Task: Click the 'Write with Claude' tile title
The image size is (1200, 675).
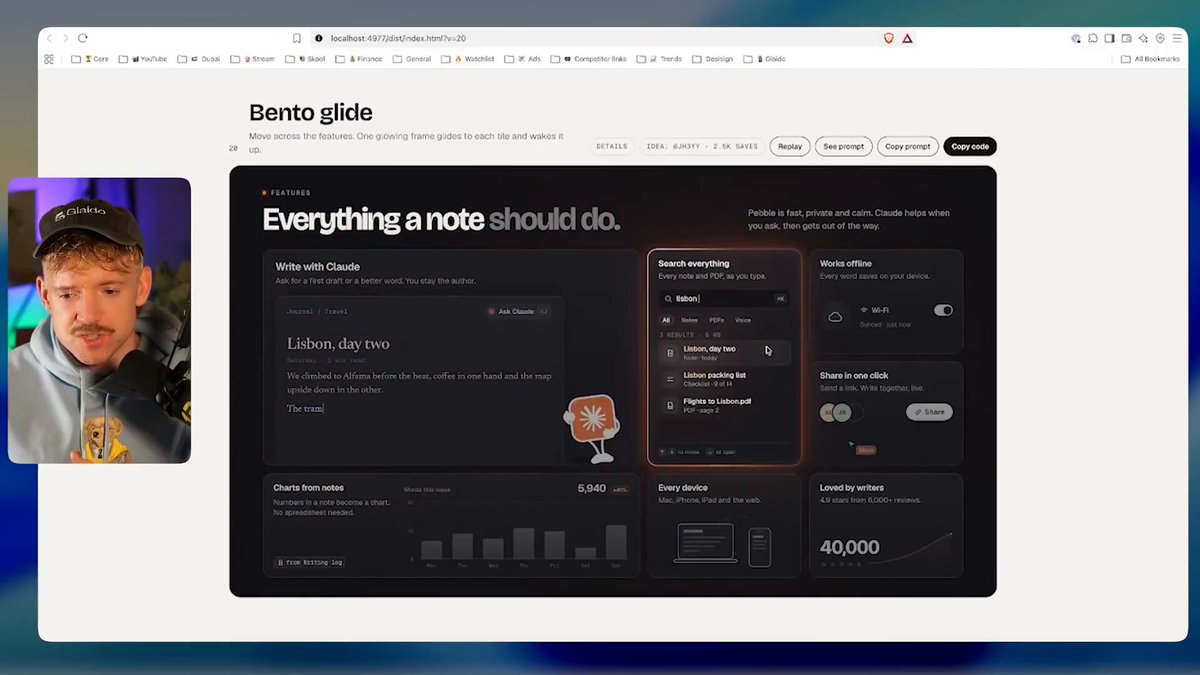Action: (x=318, y=267)
